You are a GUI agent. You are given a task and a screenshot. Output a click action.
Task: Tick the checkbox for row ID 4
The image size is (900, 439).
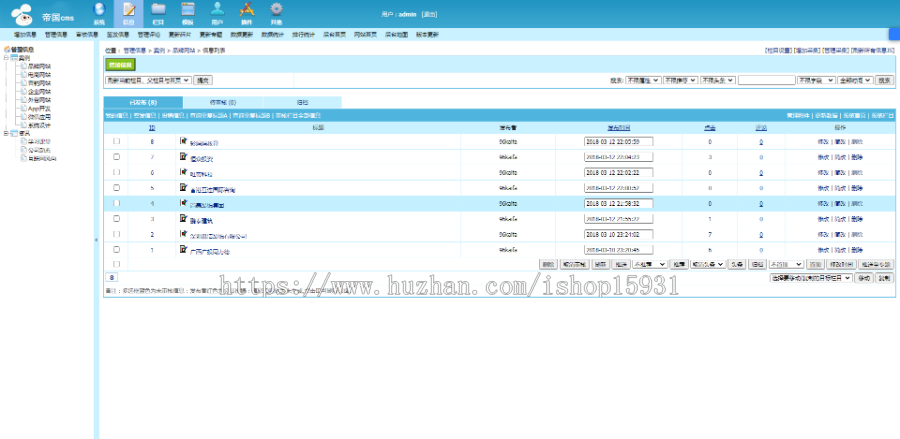click(117, 203)
